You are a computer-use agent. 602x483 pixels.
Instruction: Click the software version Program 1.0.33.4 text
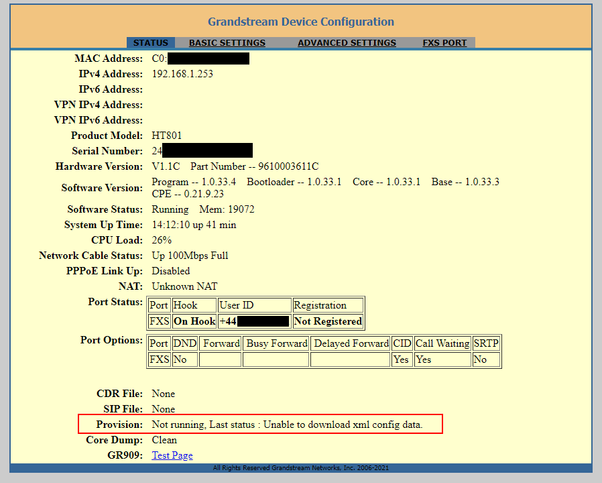[194, 181]
